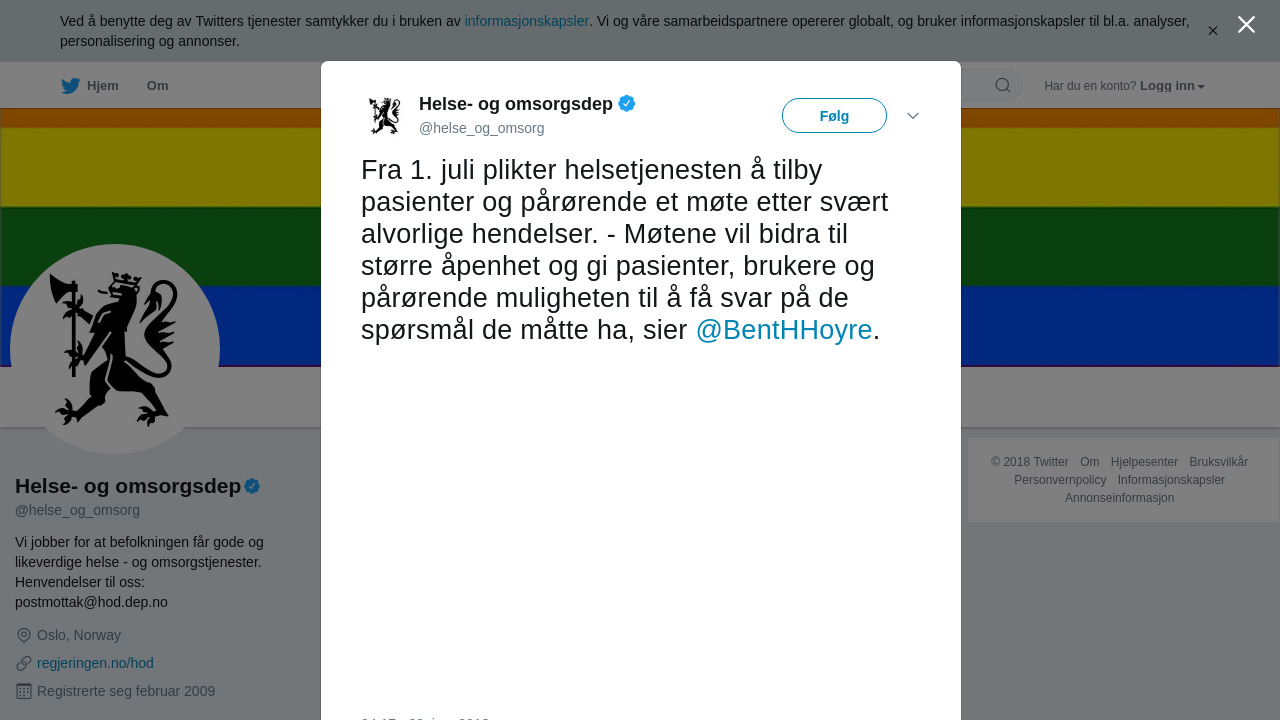Click the search magnifier icon
The height and width of the screenshot is (720, 1280).
tap(1003, 86)
